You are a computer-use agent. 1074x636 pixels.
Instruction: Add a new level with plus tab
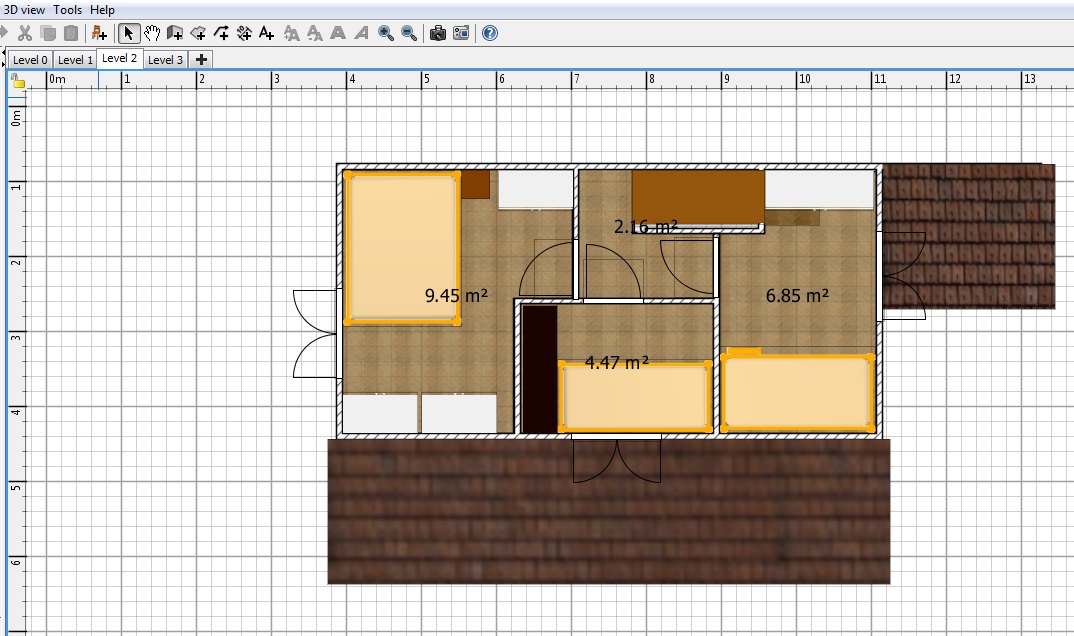click(201, 60)
